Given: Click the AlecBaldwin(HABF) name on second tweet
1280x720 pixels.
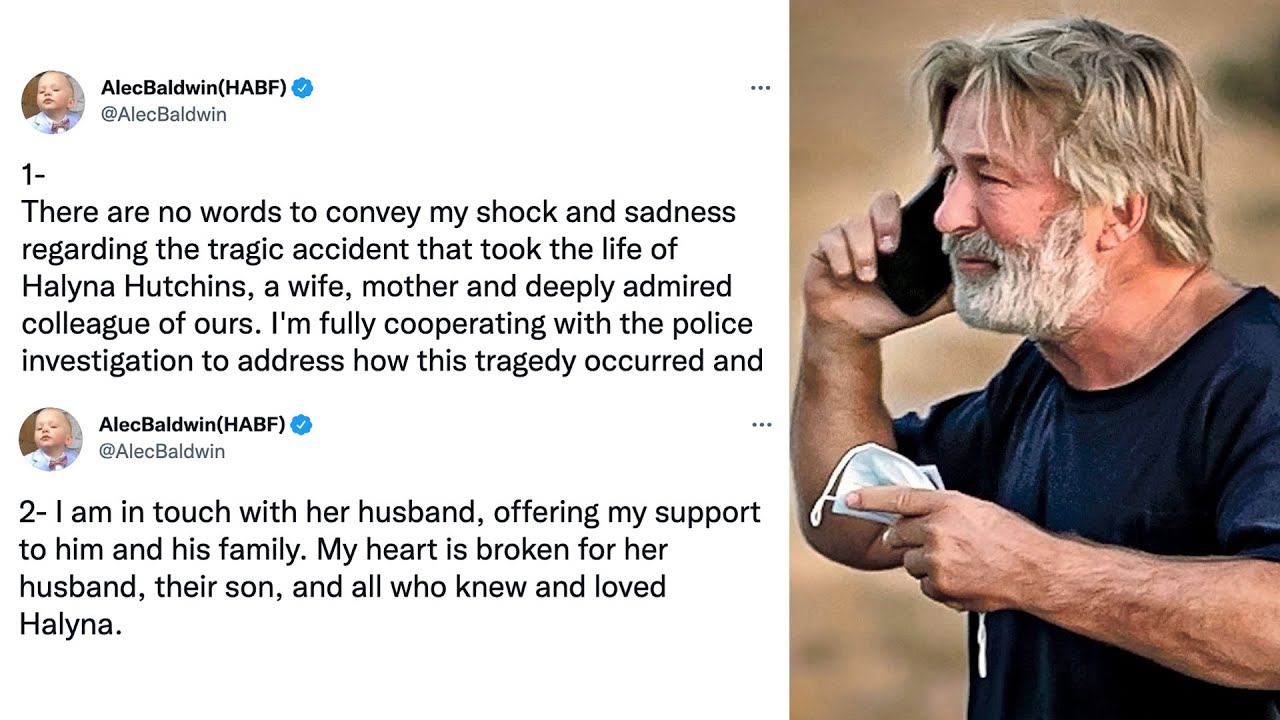Looking at the screenshot, I should (x=192, y=425).
